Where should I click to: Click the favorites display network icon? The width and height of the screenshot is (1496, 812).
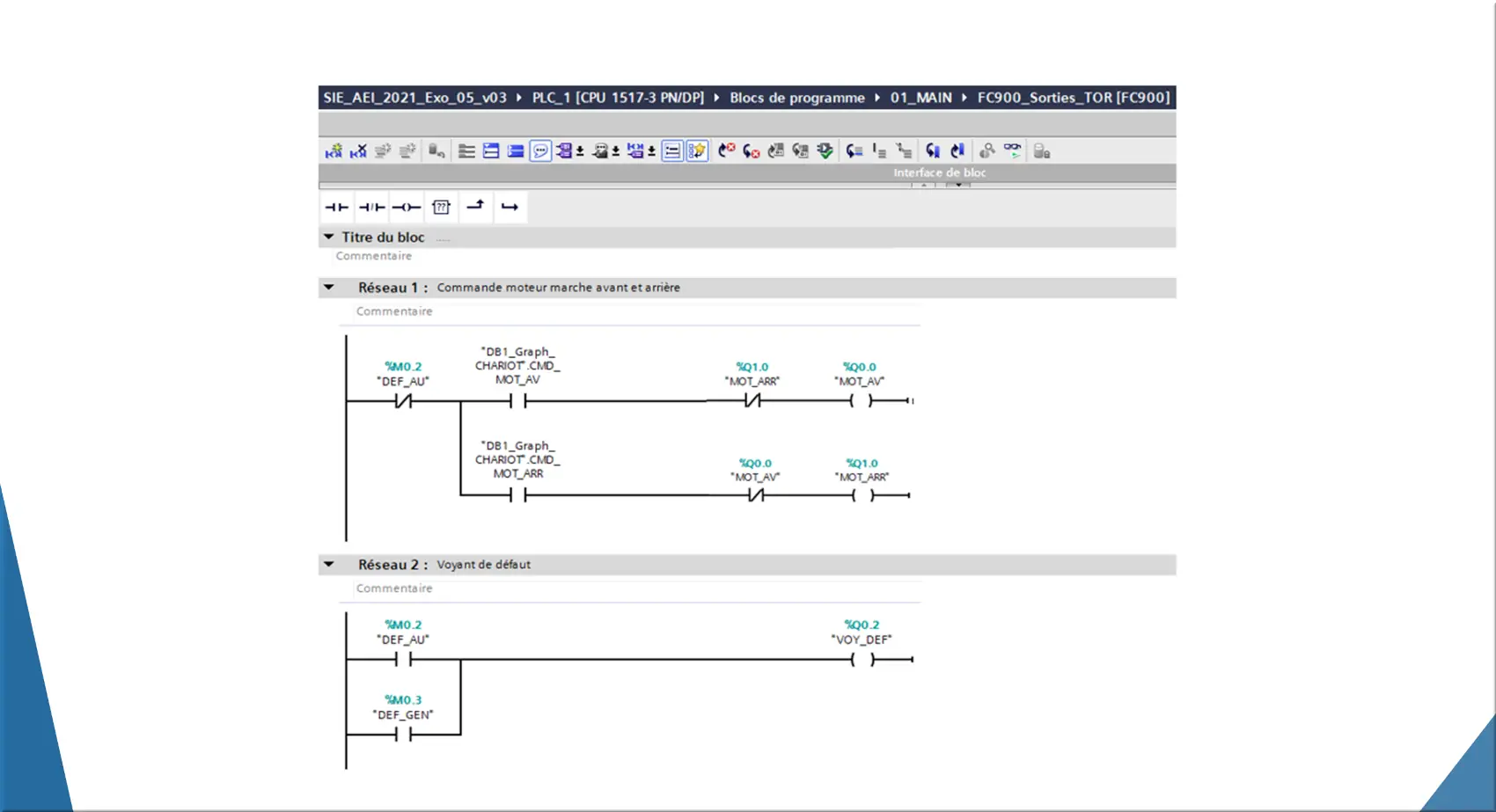pos(635,151)
